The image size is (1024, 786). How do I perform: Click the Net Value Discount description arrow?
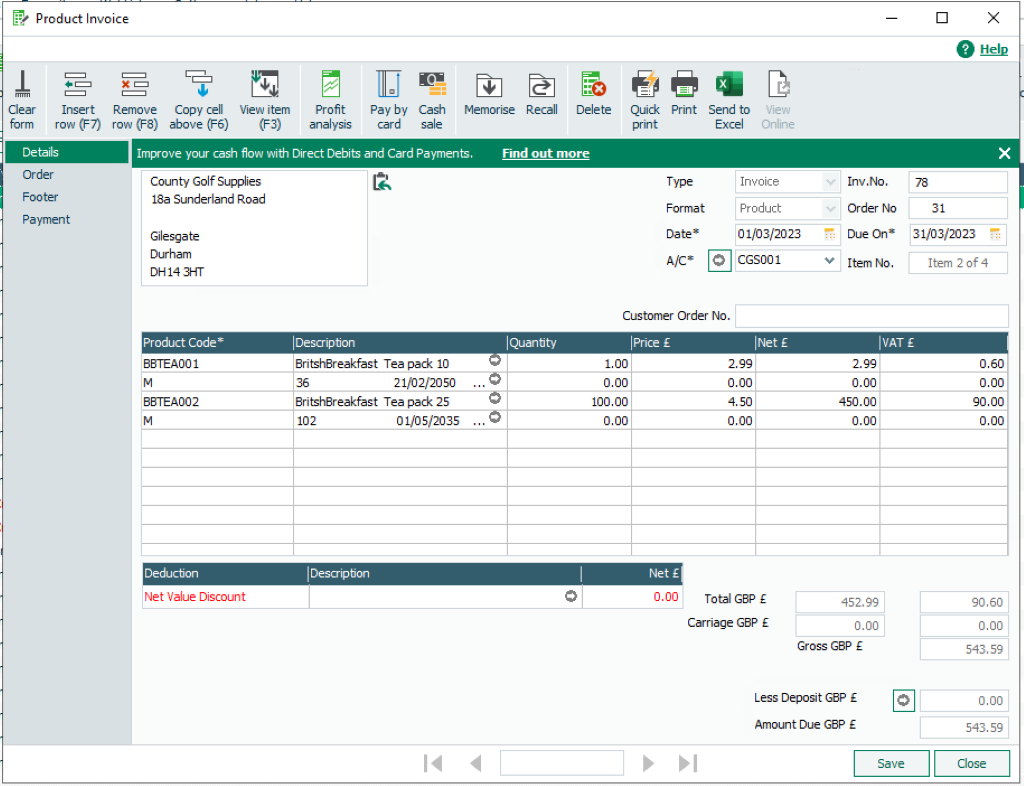(571, 596)
